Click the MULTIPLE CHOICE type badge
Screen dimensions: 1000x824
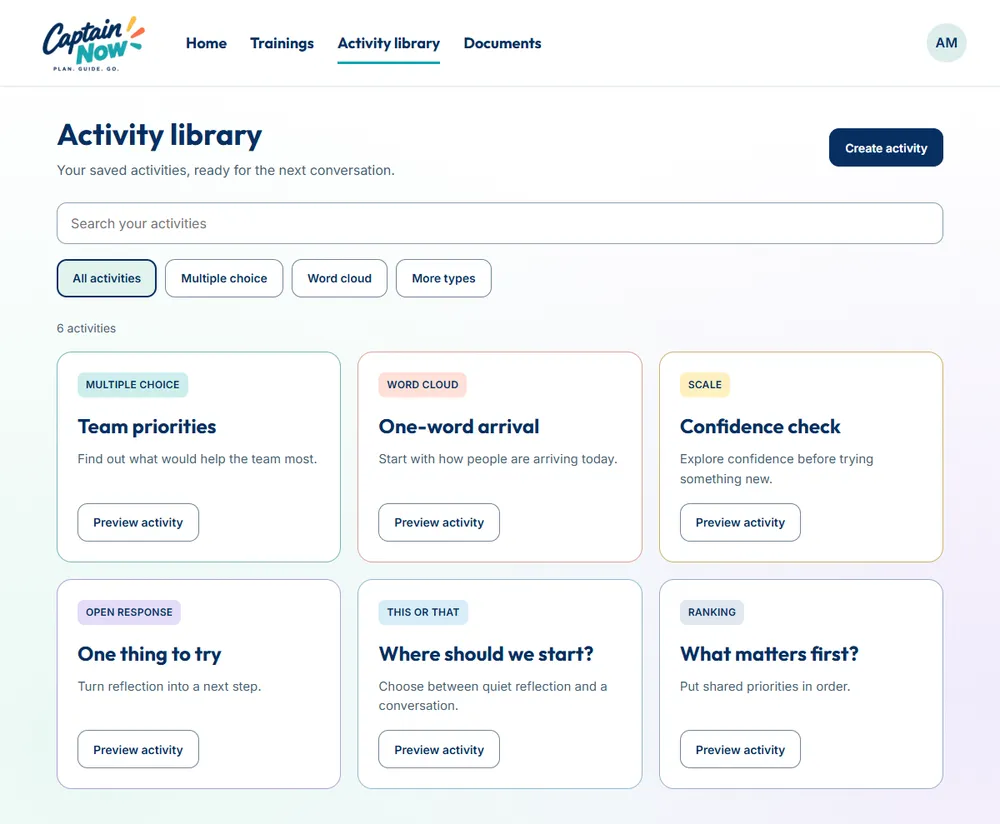click(x=133, y=385)
